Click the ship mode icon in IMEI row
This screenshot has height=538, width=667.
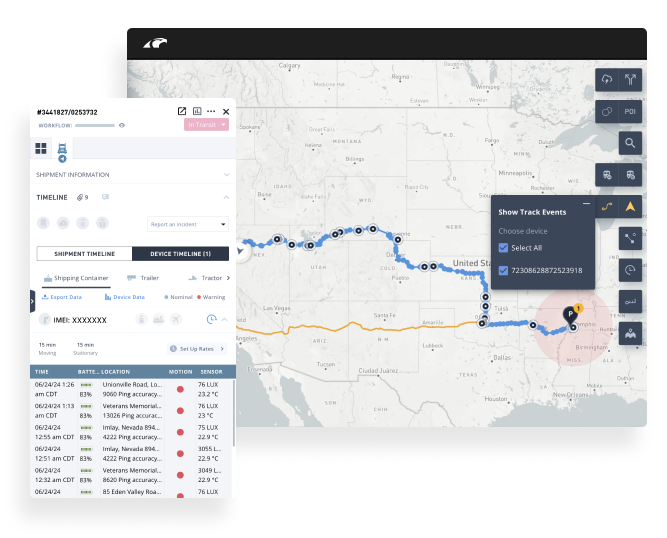click(159, 319)
